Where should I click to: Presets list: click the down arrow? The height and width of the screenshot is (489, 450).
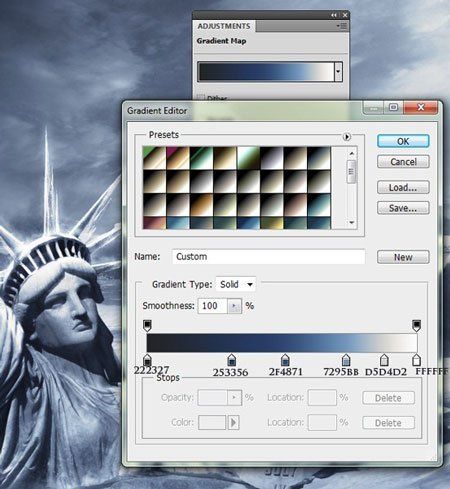coord(351,222)
